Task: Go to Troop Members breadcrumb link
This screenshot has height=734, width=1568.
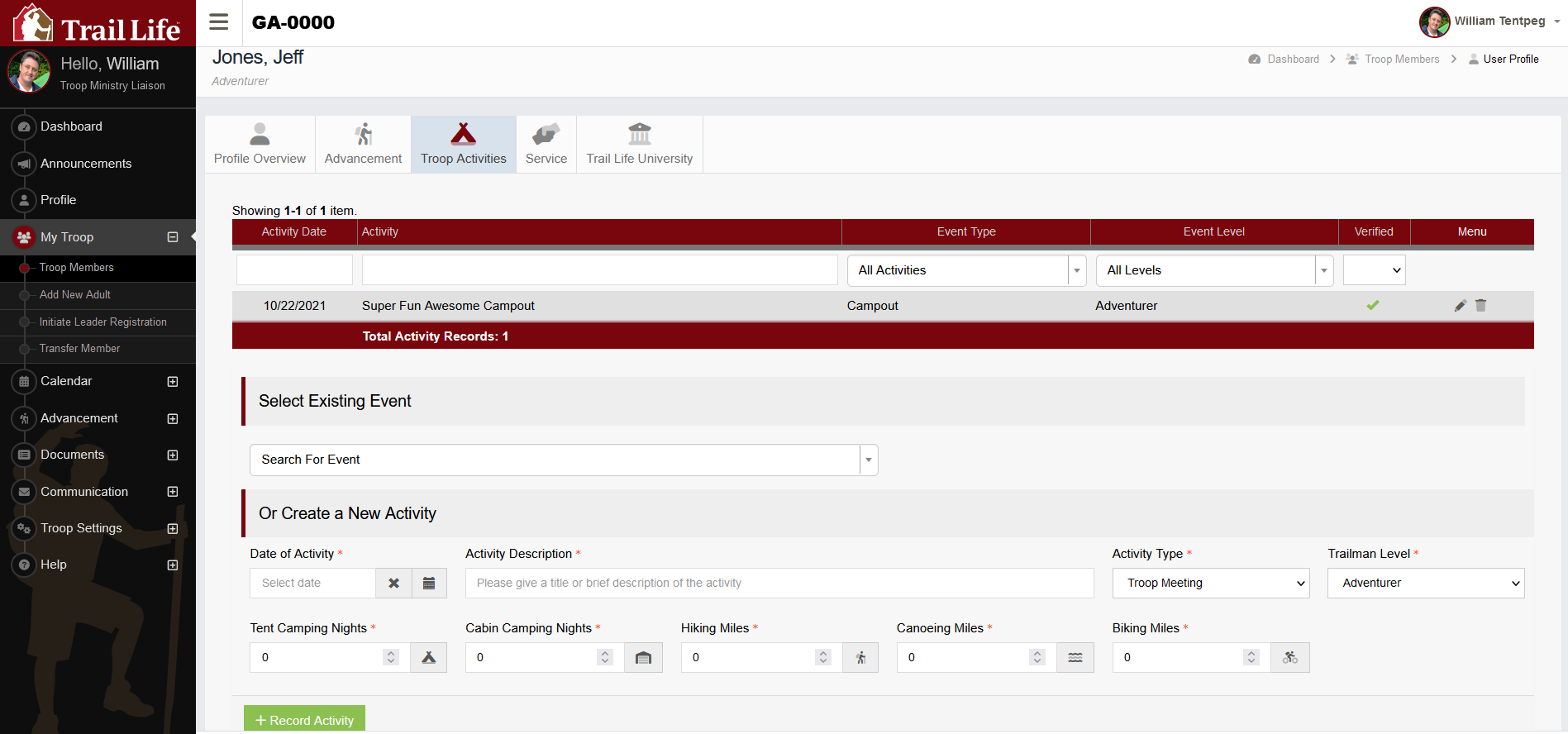Action: click(x=1402, y=60)
